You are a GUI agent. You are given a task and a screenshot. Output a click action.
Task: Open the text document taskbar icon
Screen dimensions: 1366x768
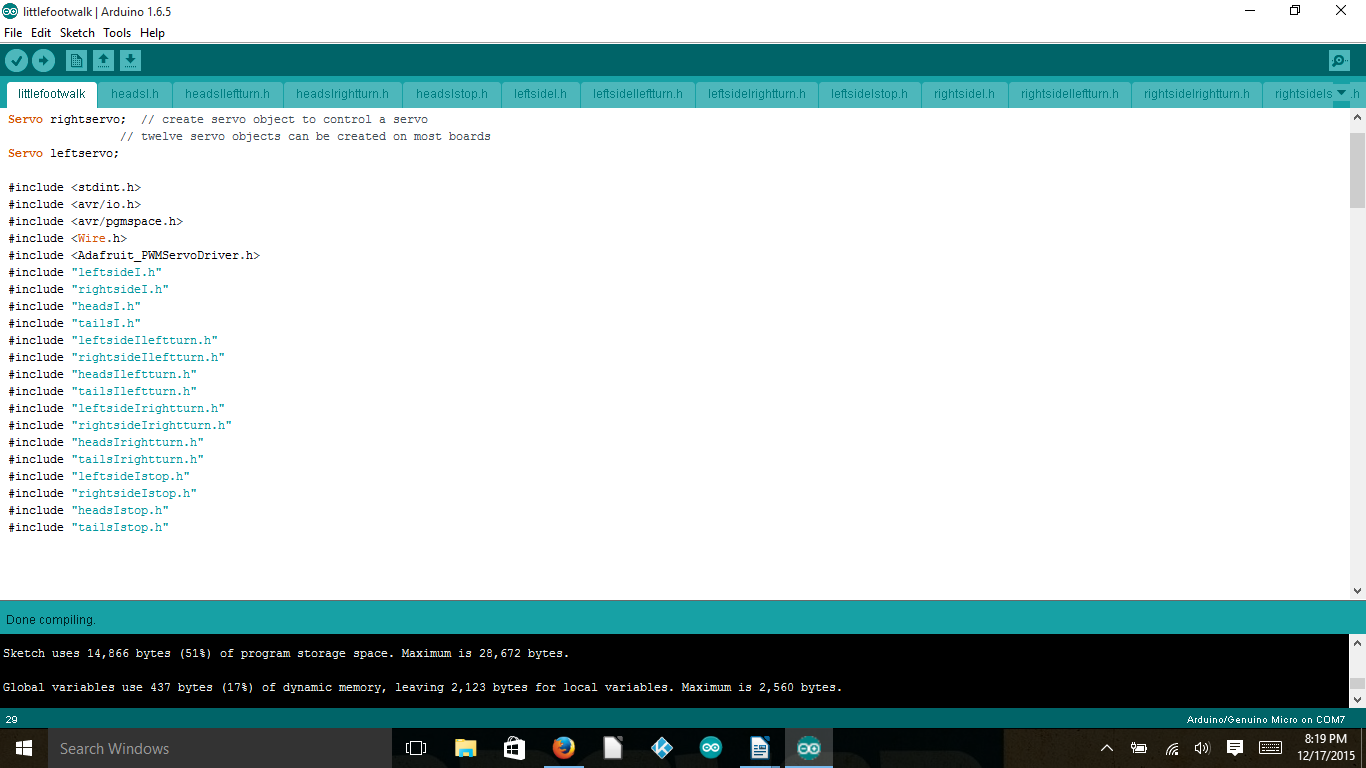pyautogui.click(x=759, y=748)
